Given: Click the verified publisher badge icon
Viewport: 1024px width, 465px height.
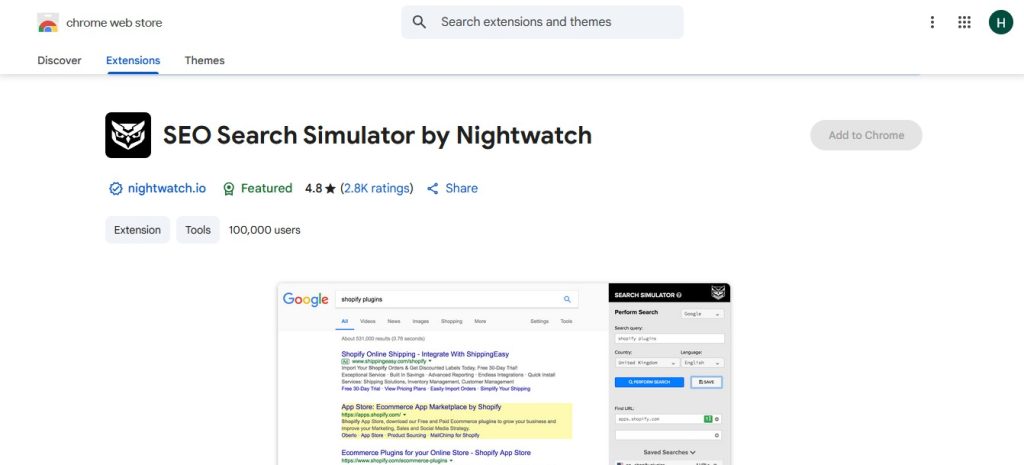Looking at the screenshot, I should tap(116, 189).
